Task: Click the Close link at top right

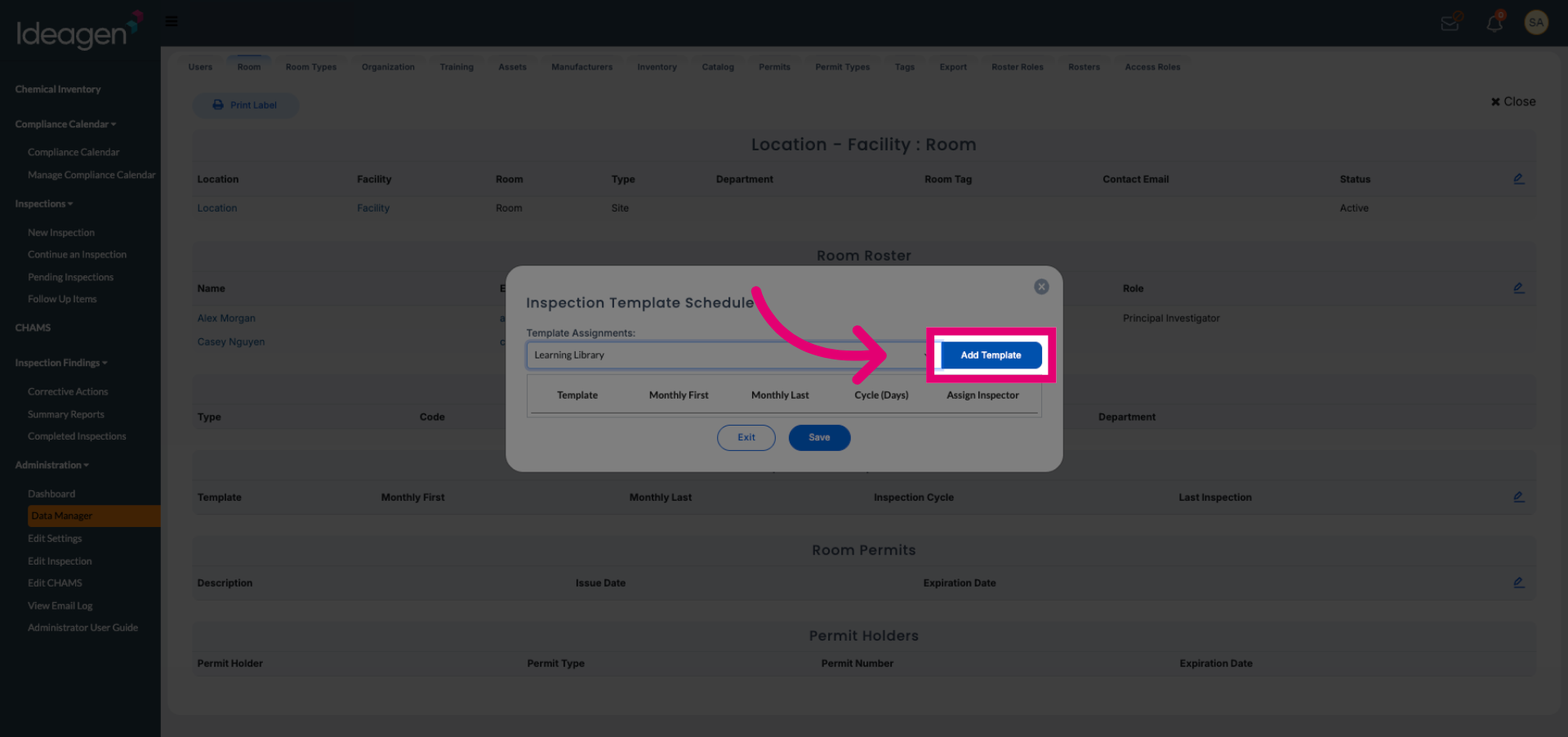Action: tap(1513, 101)
